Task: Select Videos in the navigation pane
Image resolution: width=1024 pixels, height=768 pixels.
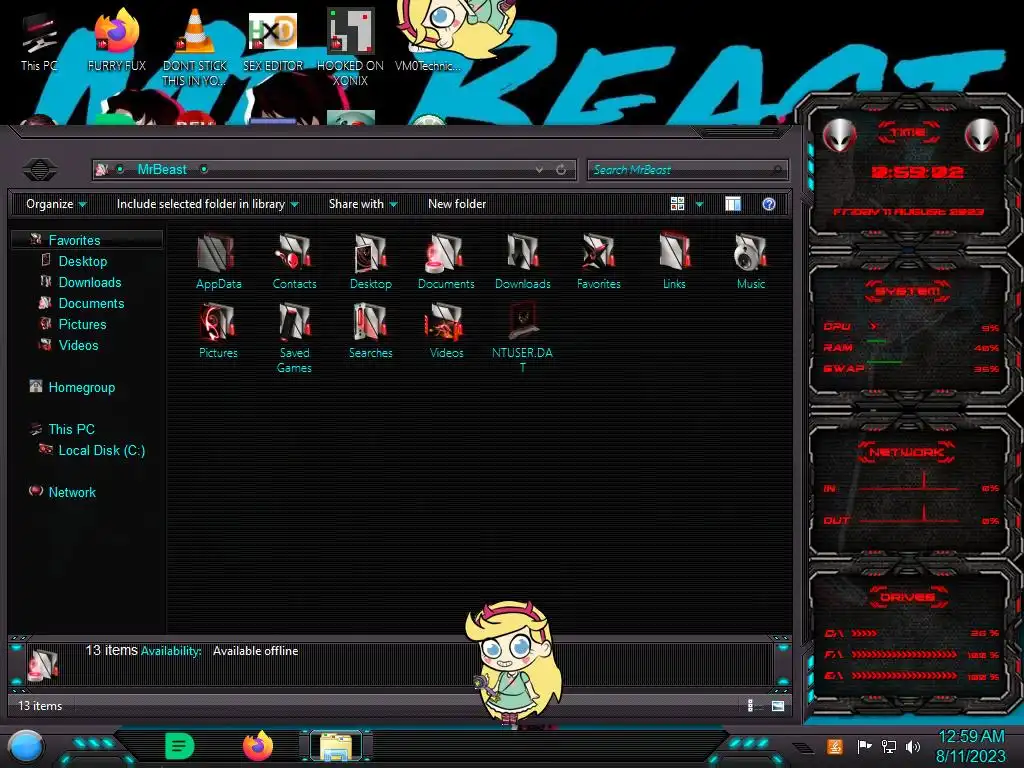Action: (x=78, y=345)
